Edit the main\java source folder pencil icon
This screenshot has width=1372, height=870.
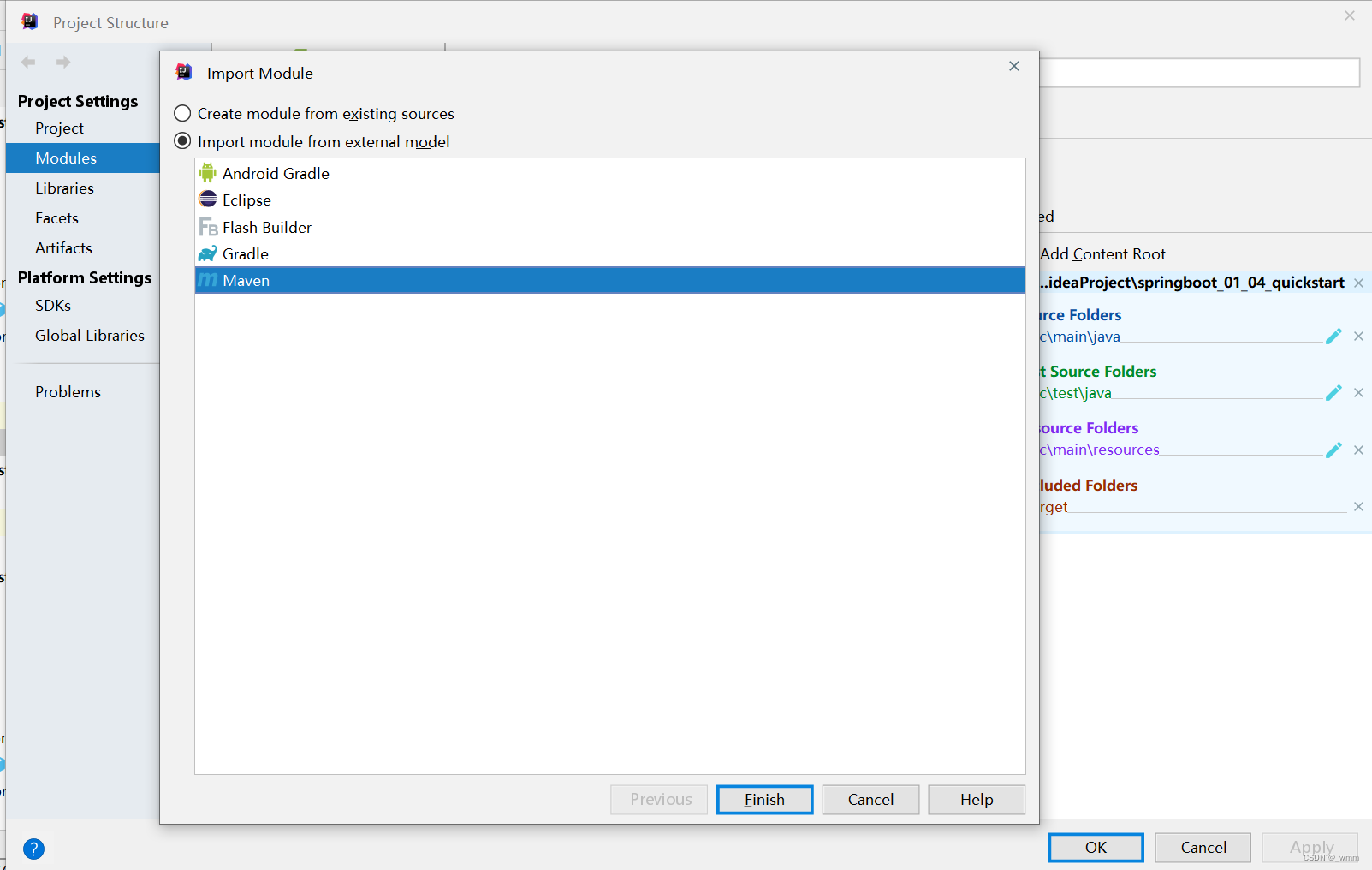[x=1333, y=337]
